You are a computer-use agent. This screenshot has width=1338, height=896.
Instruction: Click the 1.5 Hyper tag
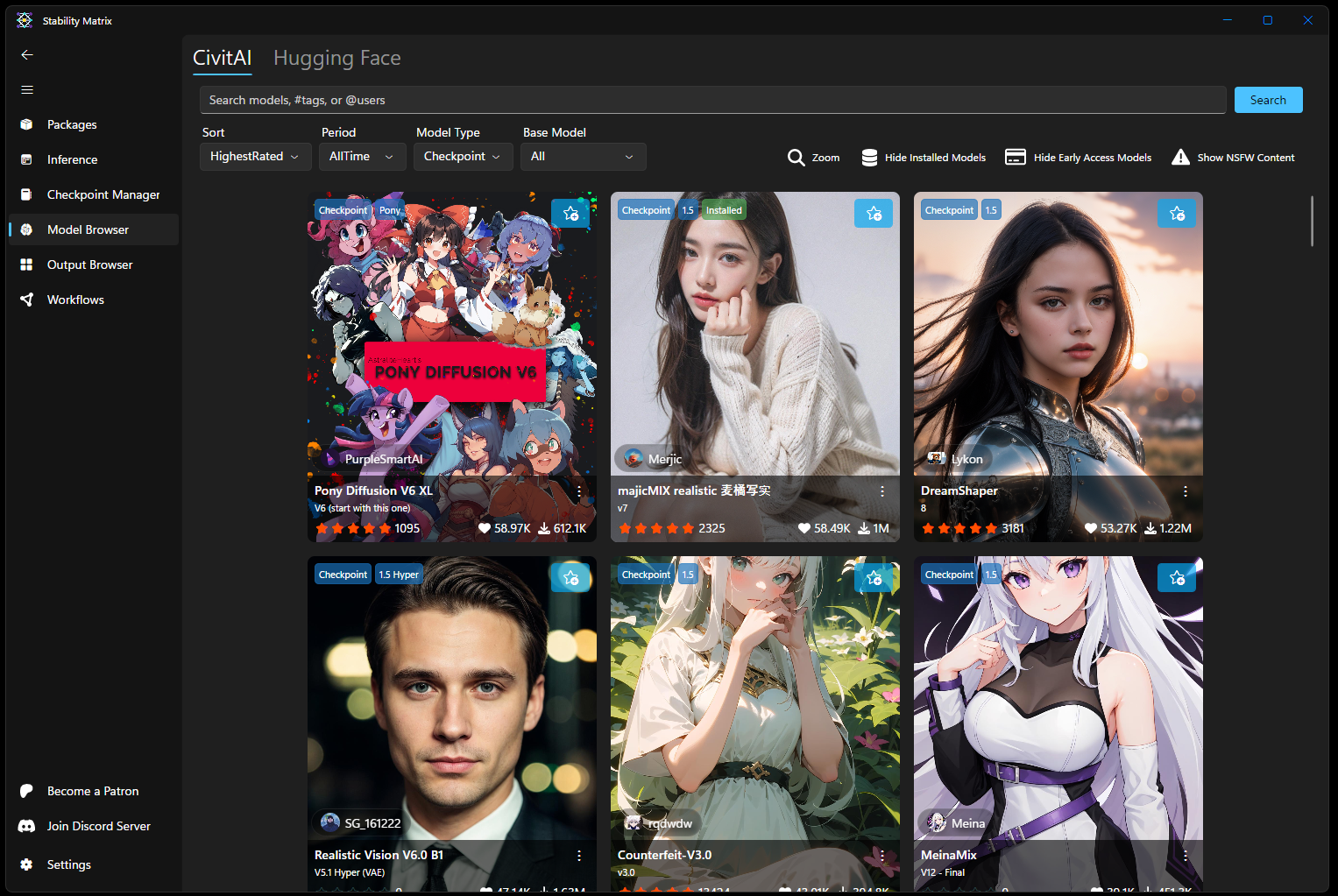(x=399, y=575)
